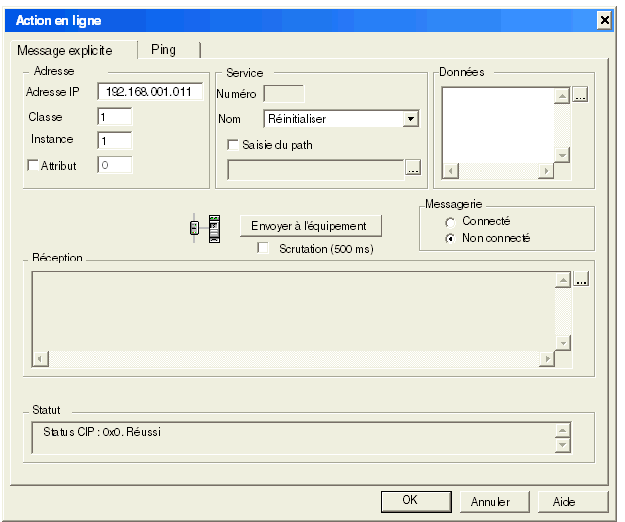Click Réception scrollbar up arrow
The height and width of the screenshot is (522, 625).
(x=563, y=280)
